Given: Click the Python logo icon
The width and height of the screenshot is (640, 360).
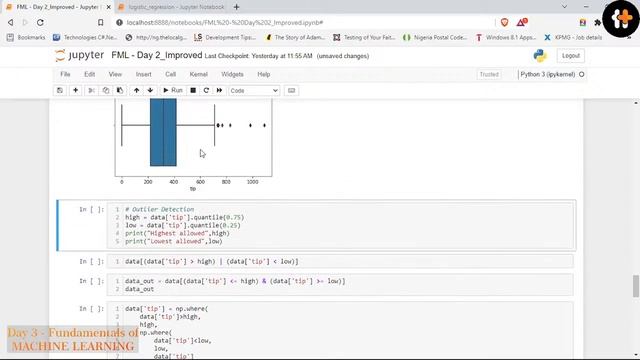Looking at the screenshot, I should click(540, 56).
